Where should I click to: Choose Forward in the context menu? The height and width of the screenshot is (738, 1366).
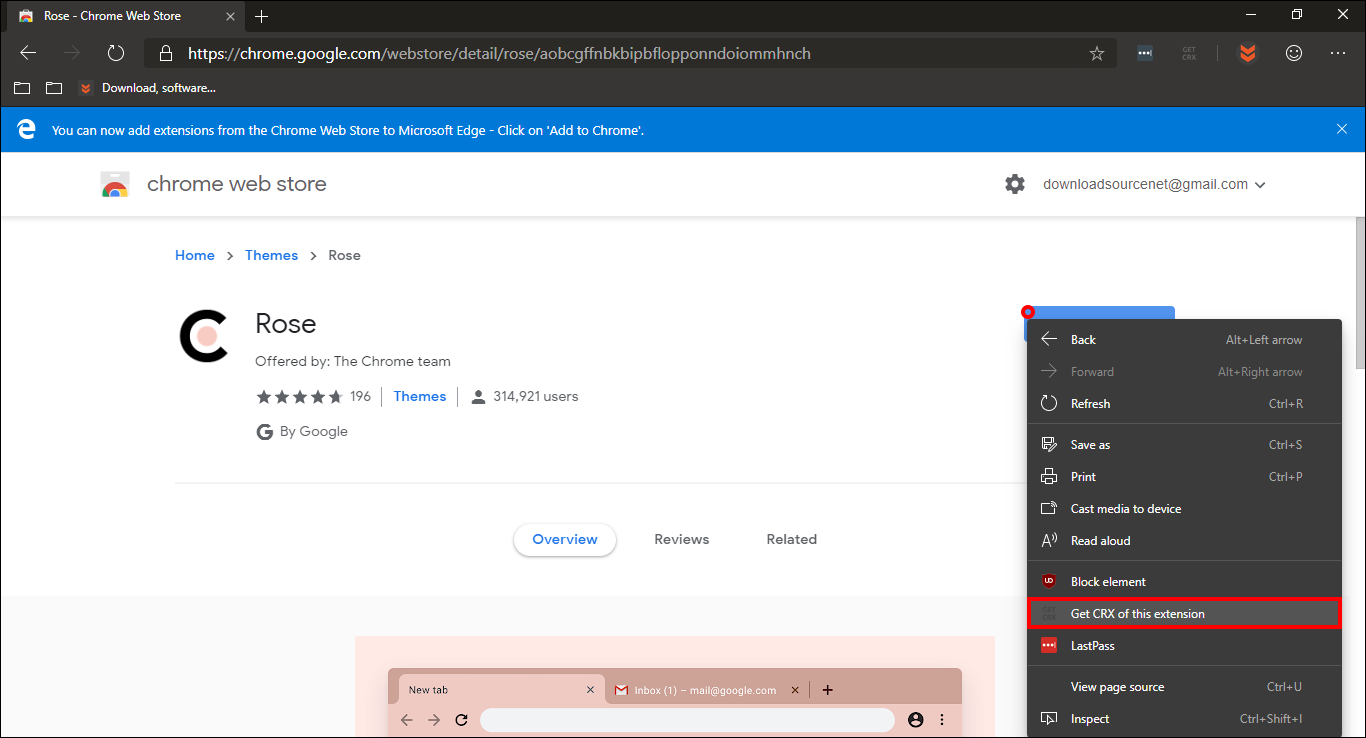[1184, 372]
